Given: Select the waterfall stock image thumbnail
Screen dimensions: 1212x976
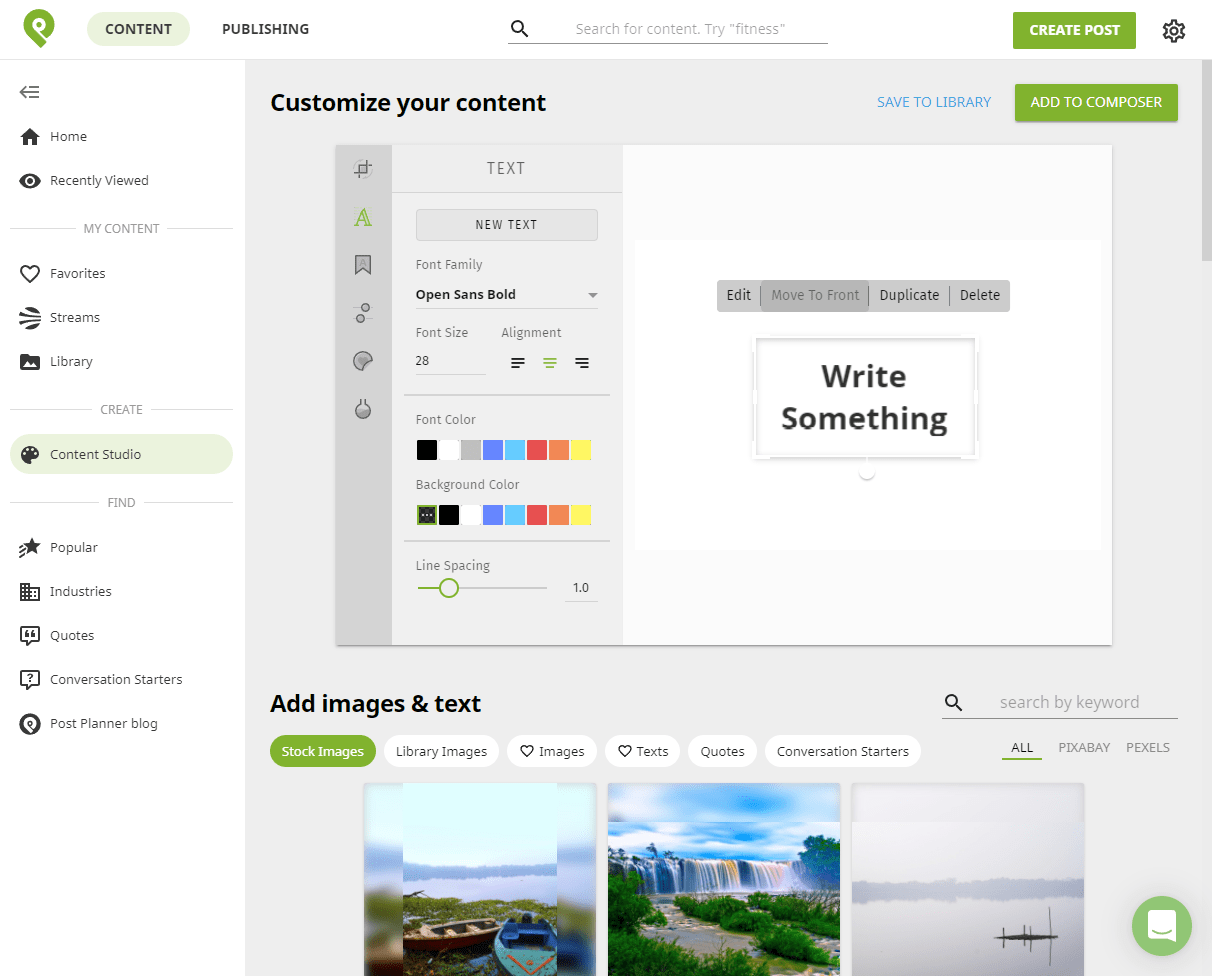Looking at the screenshot, I should click(x=724, y=879).
